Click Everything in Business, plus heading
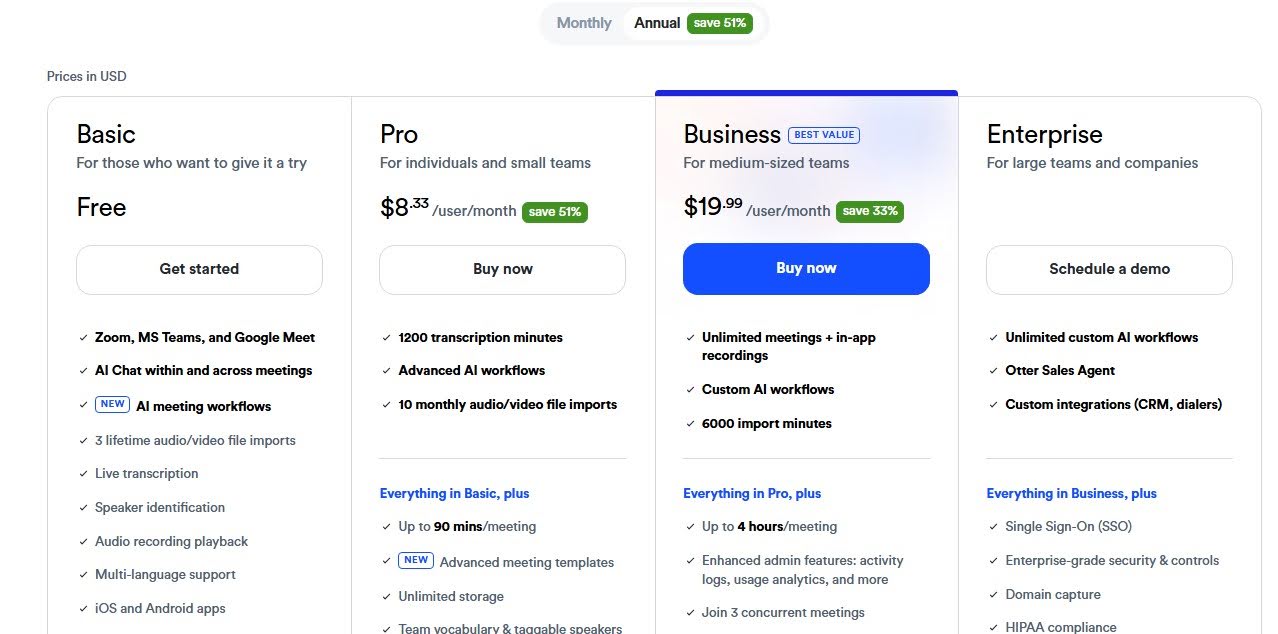 coord(1071,493)
